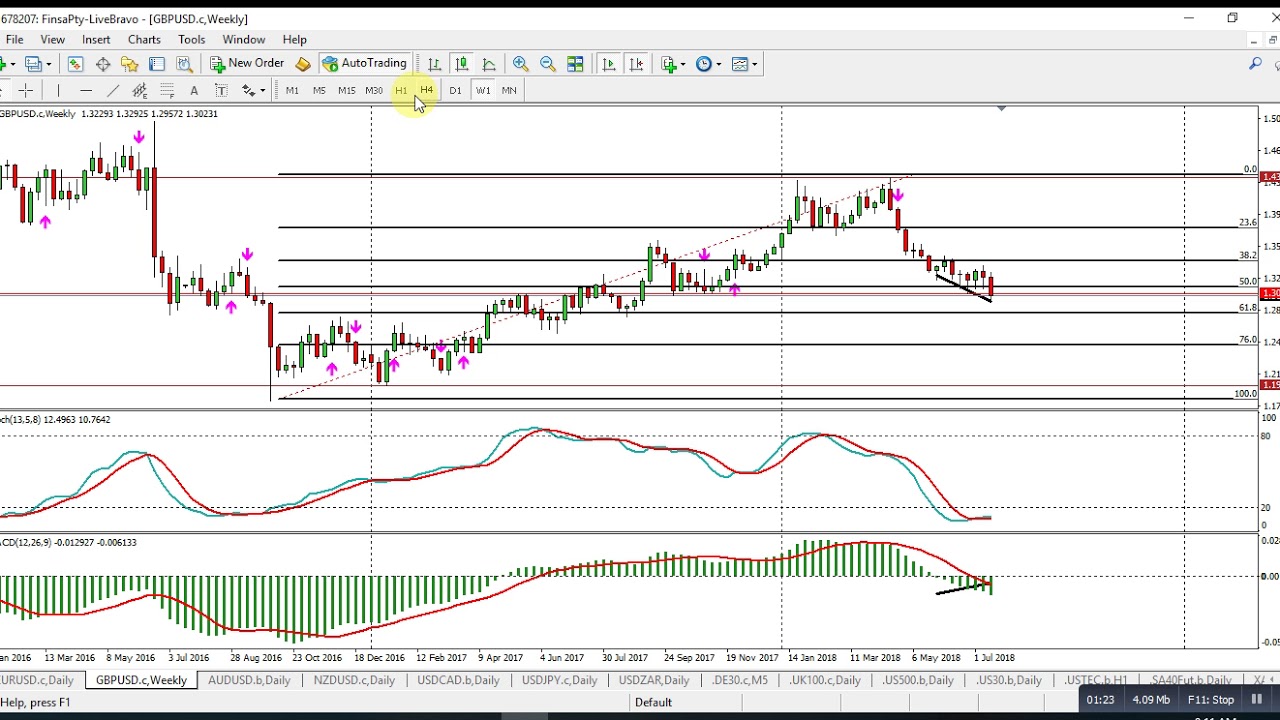This screenshot has height=720, width=1280.
Task: Select the text A tool
Action: 194,91
